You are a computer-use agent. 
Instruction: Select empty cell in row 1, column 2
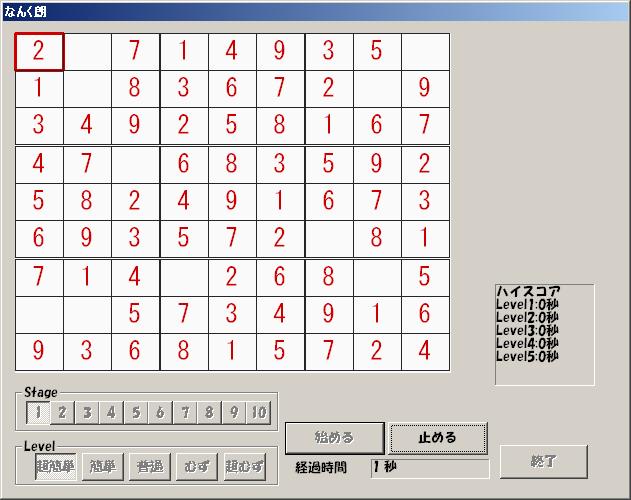[x=87, y=51]
